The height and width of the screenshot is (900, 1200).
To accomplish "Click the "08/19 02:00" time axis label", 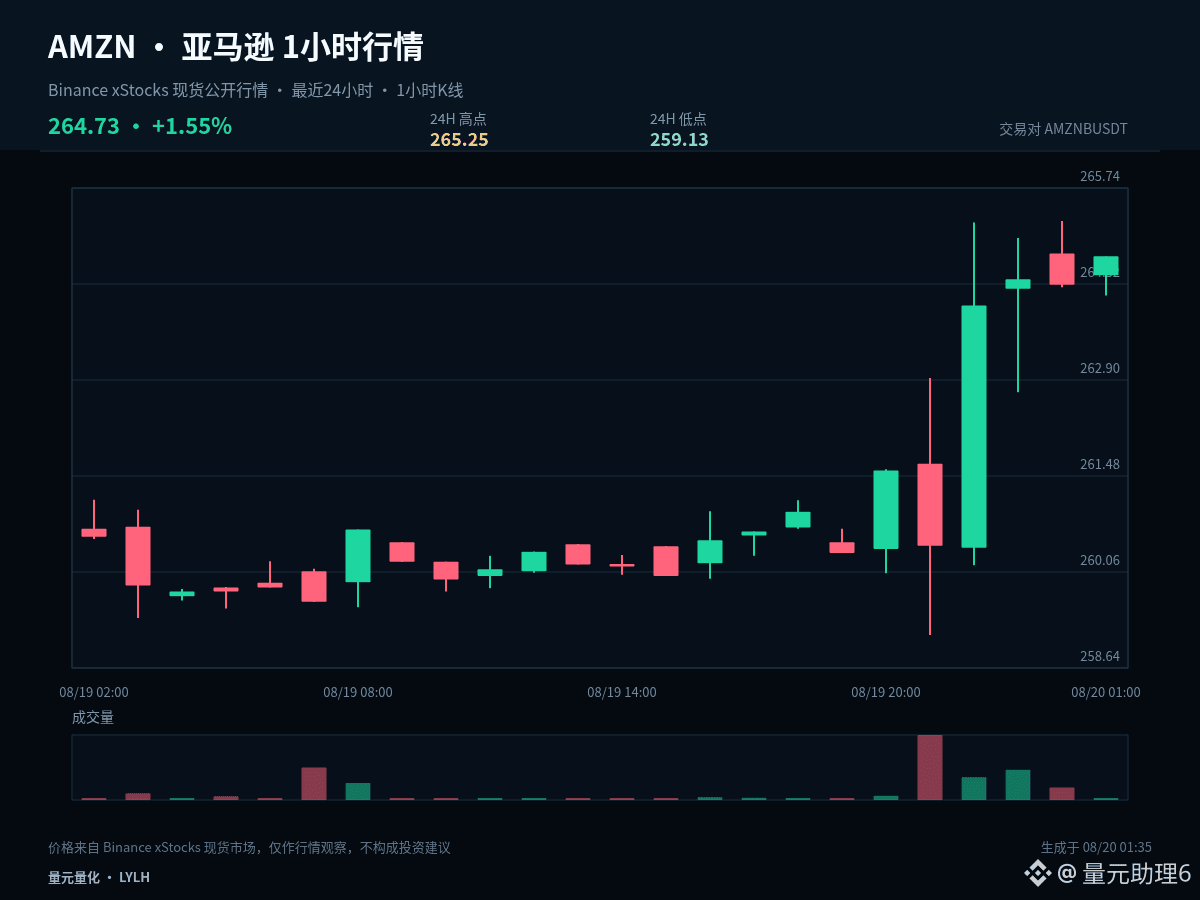I will tap(94, 692).
